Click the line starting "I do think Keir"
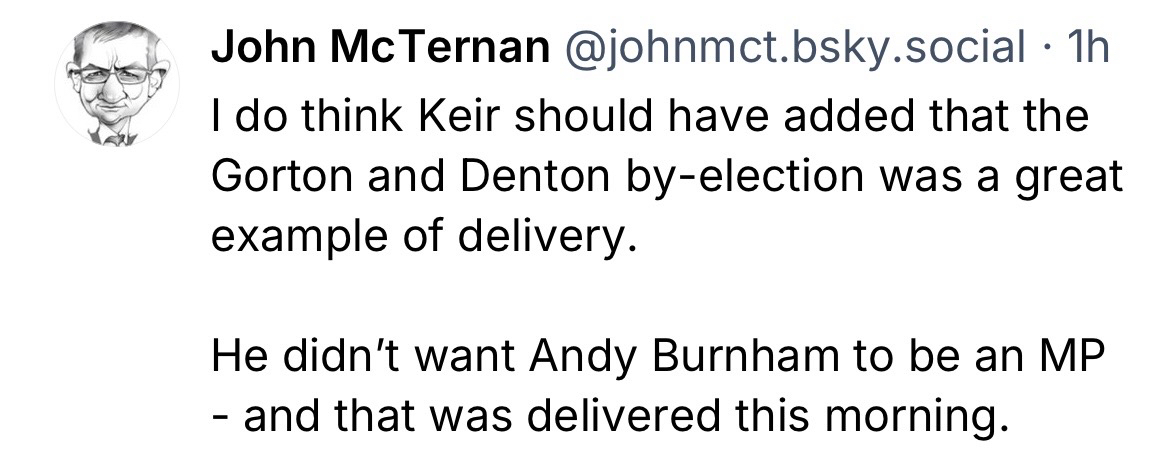Viewport: 1165px width, 459px height. 648,117
